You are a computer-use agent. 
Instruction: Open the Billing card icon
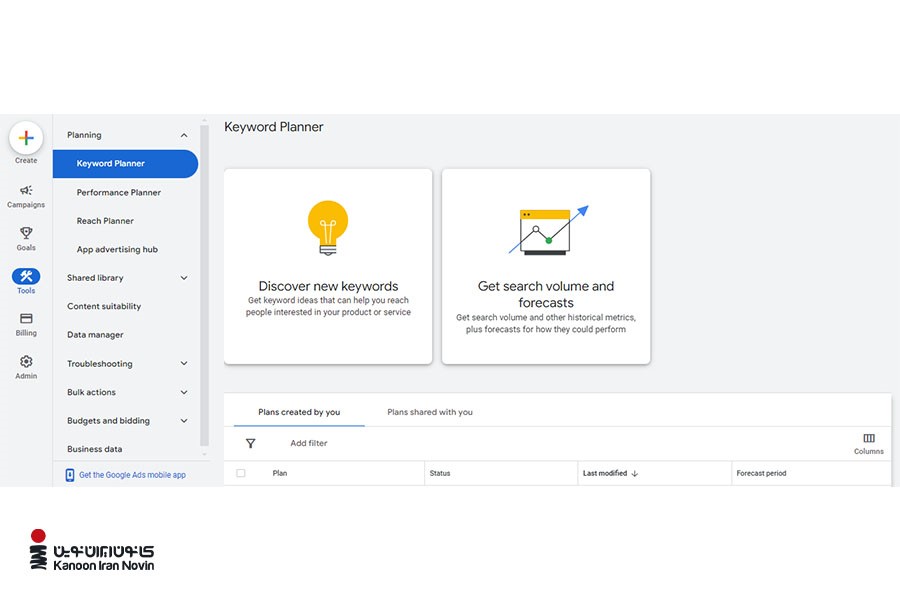26,319
